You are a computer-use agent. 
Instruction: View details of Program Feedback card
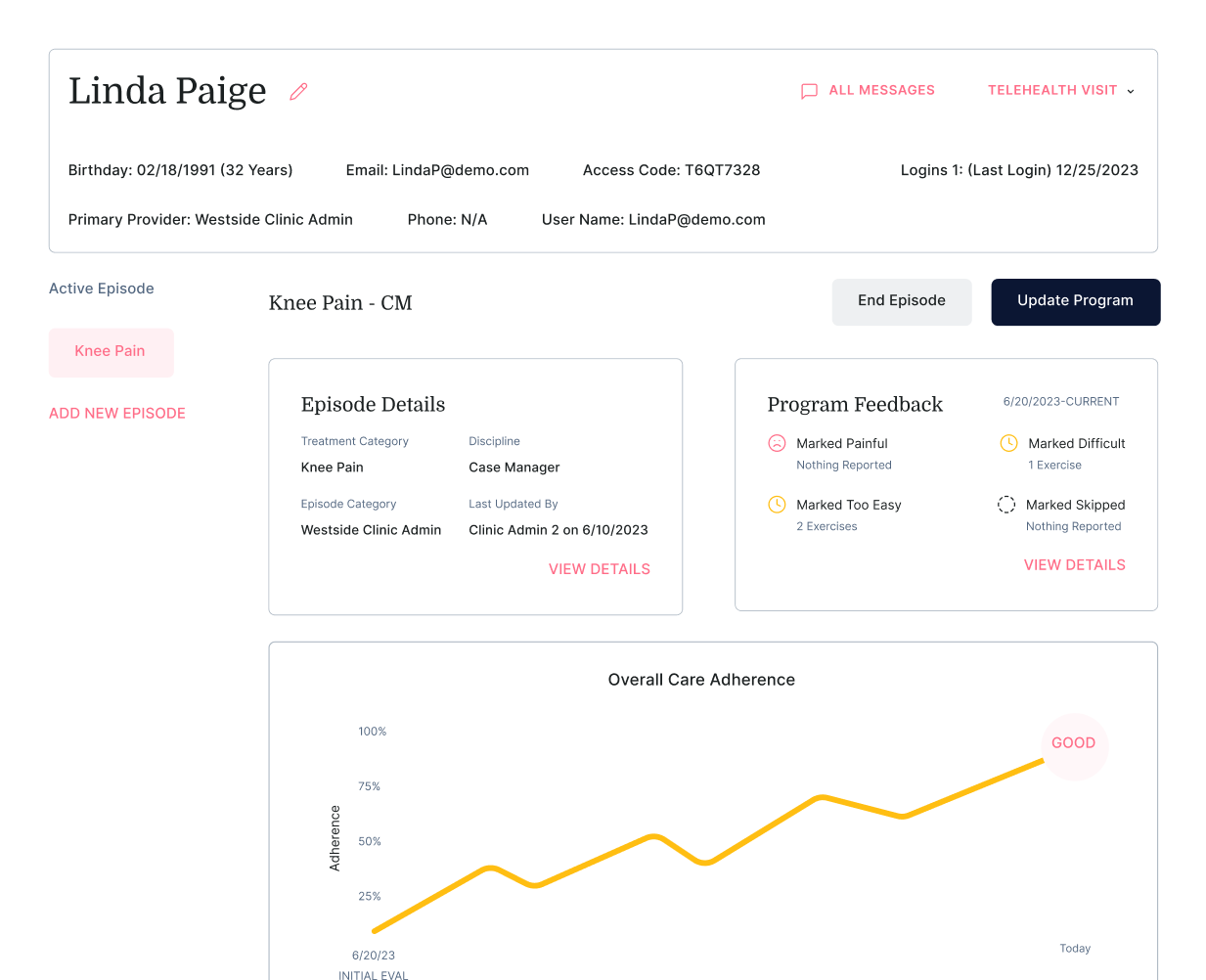point(1074,565)
